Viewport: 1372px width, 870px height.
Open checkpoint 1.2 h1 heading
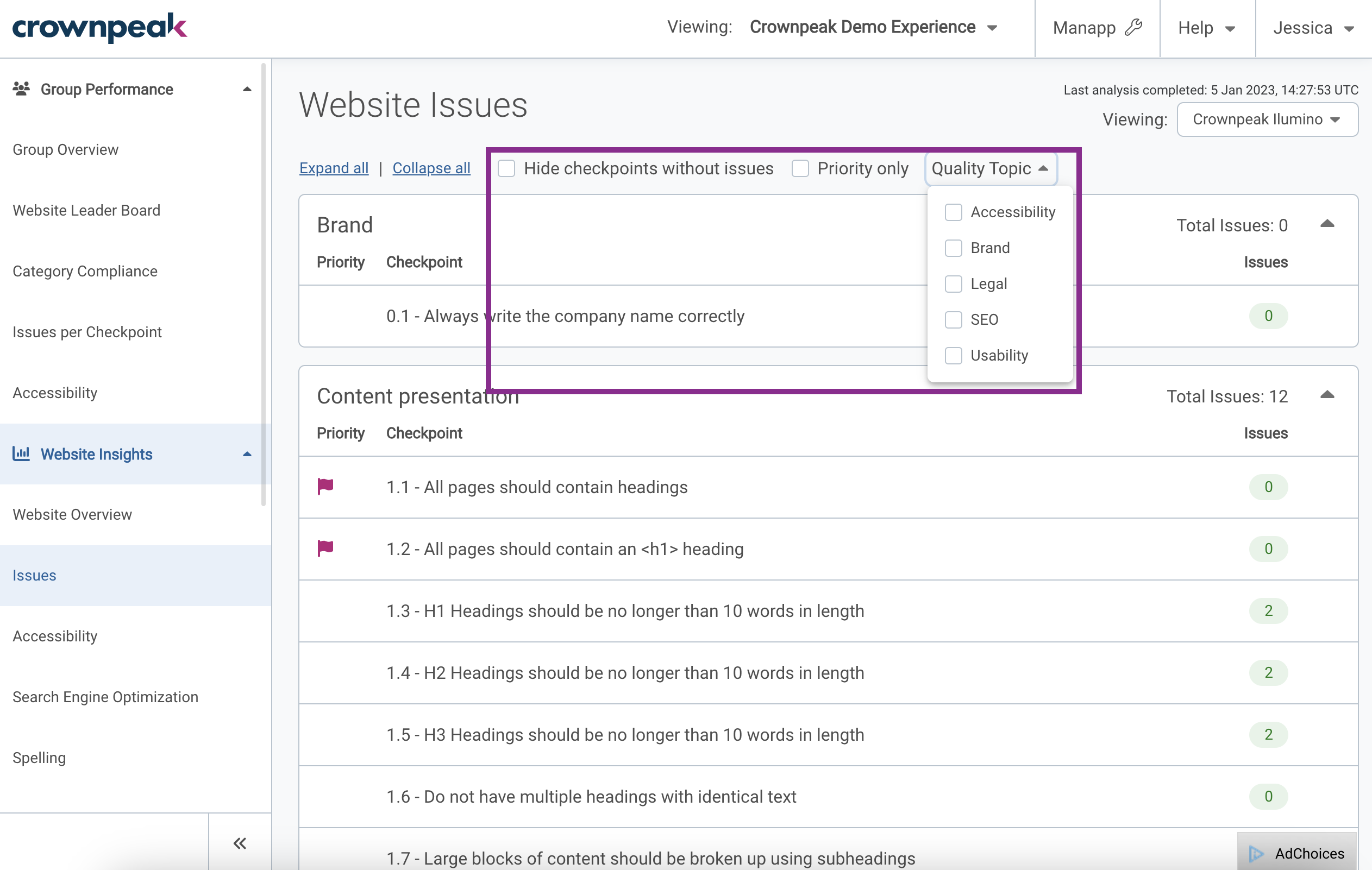[565, 550]
